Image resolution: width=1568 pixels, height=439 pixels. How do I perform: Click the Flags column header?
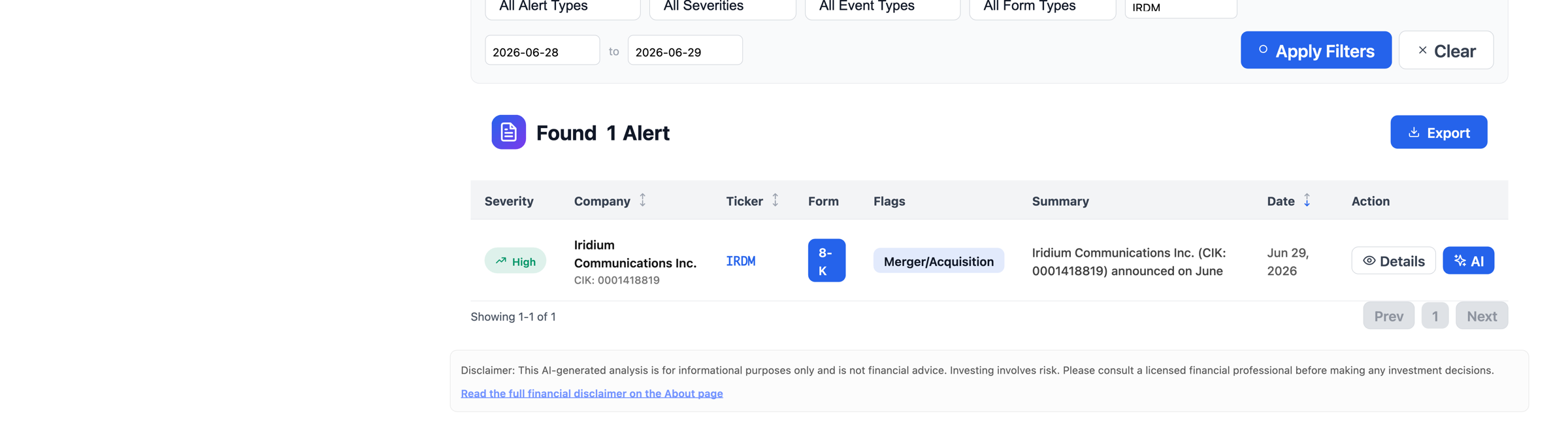(x=889, y=201)
